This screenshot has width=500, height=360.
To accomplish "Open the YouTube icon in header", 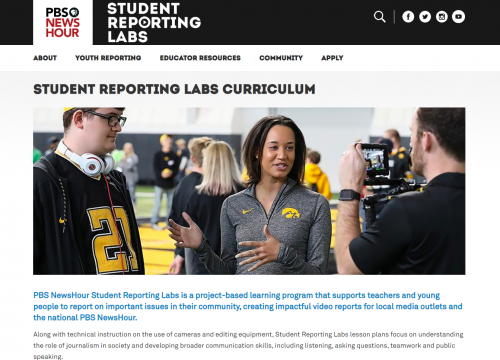I will point(458,17).
